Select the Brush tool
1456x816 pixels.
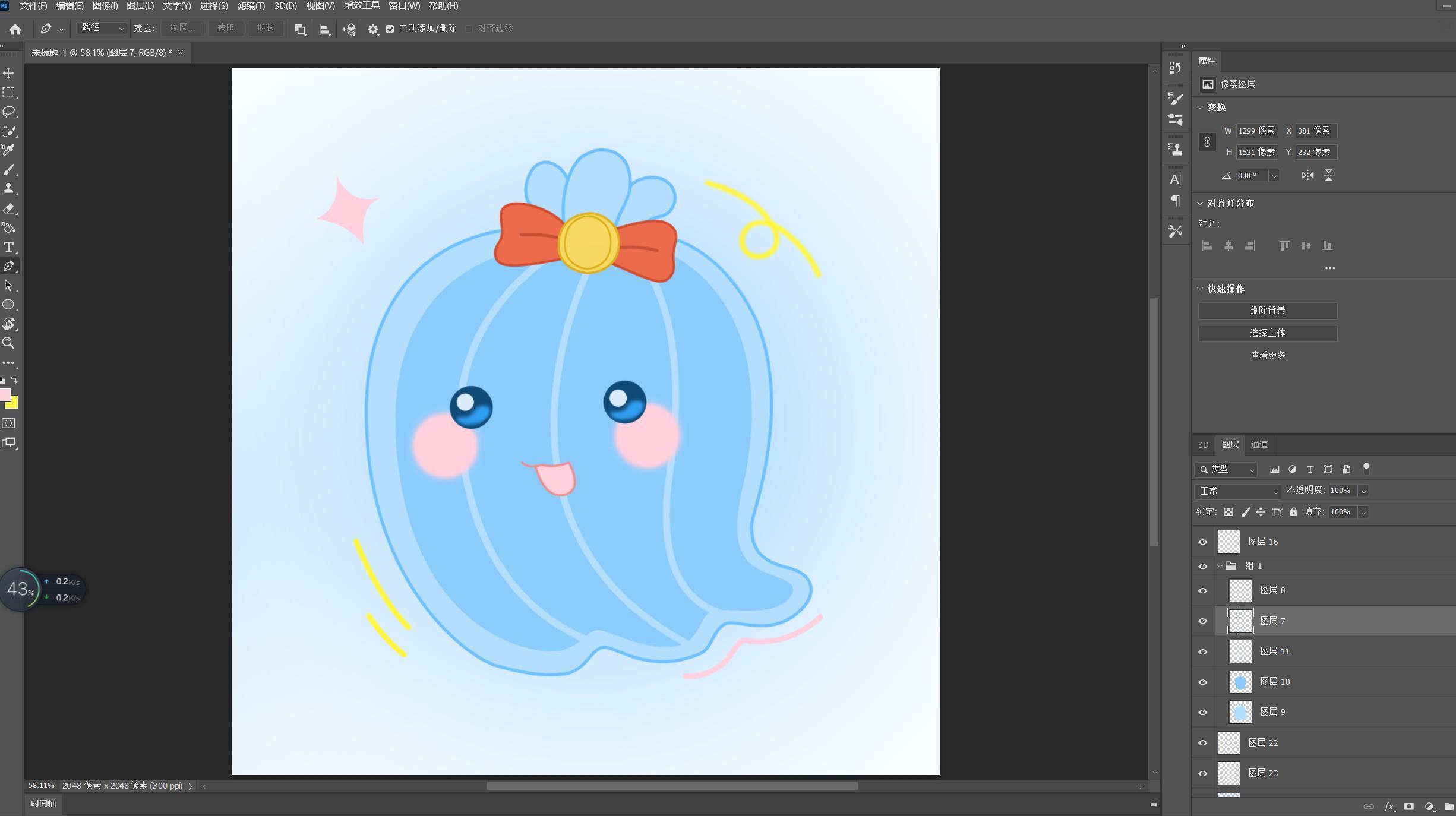[x=9, y=170]
